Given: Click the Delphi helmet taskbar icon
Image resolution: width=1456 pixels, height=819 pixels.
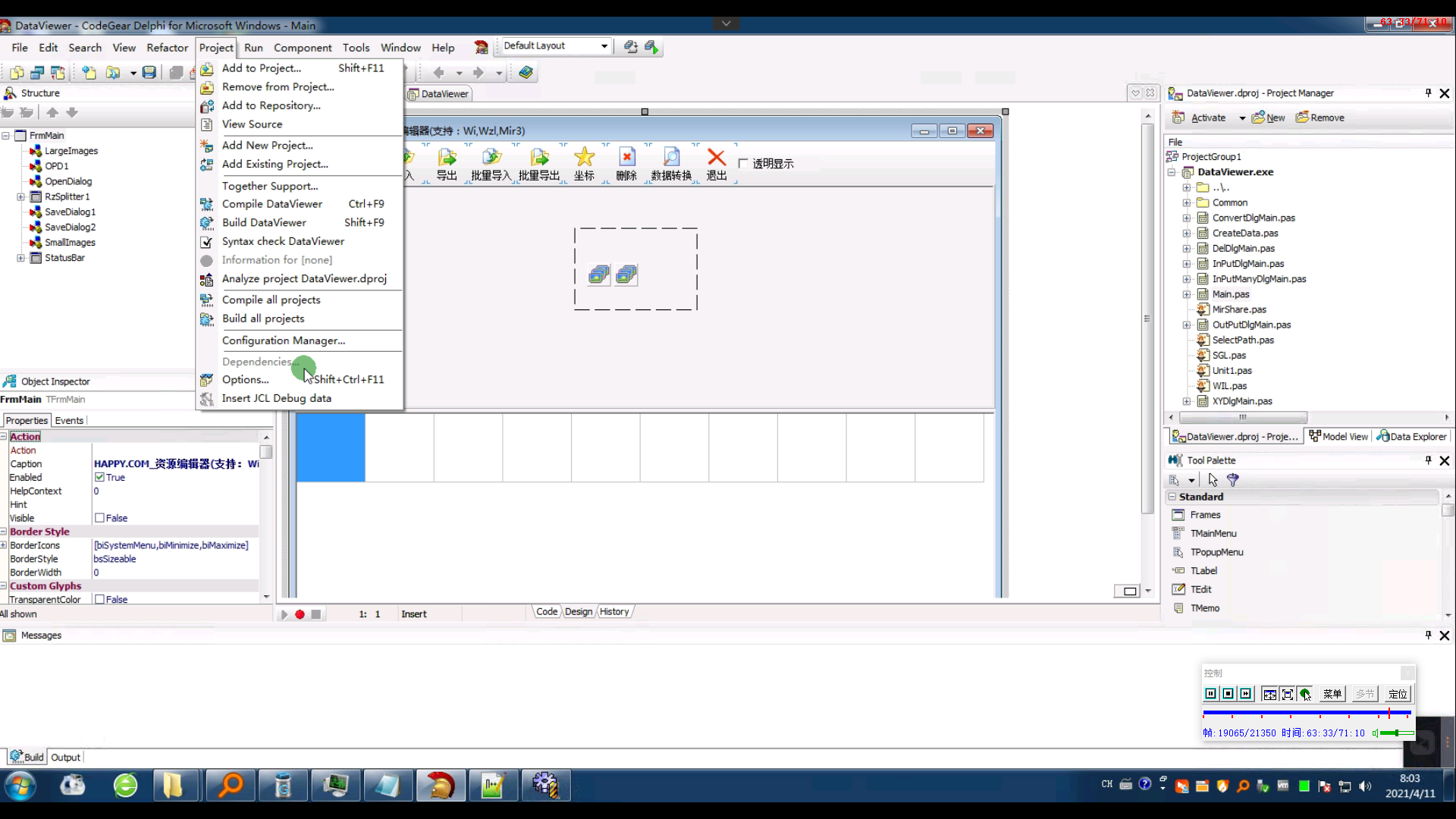Looking at the screenshot, I should coord(441,786).
